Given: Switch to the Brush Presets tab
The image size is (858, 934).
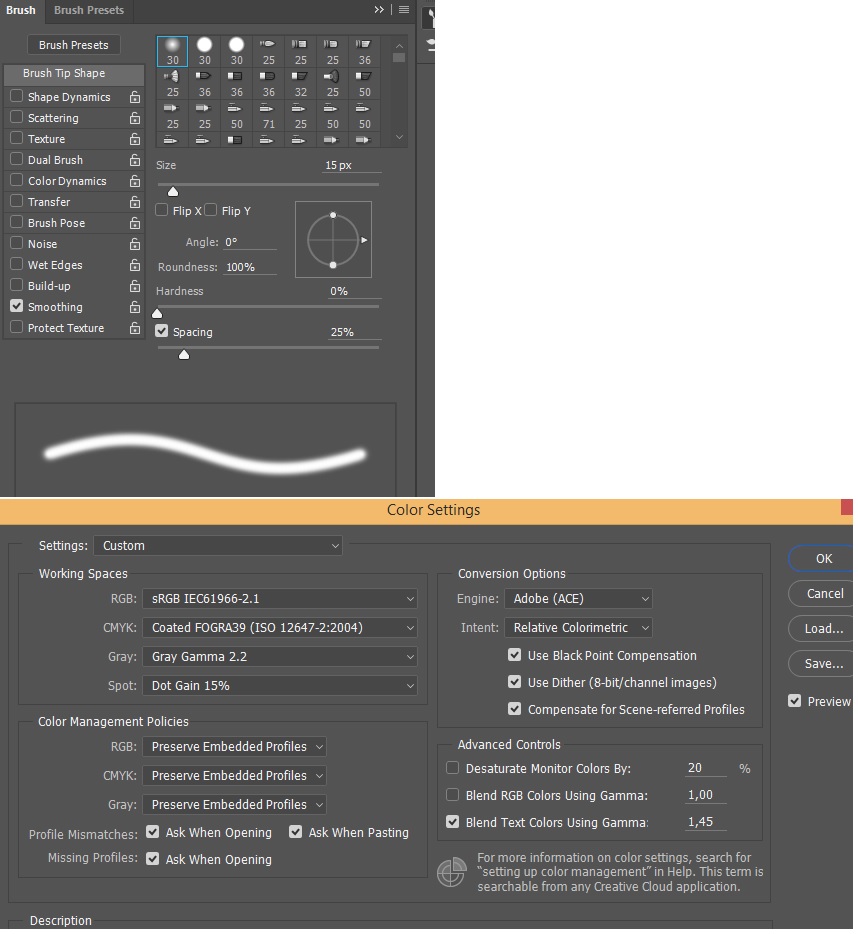Looking at the screenshot, I should tap(89, 10).
